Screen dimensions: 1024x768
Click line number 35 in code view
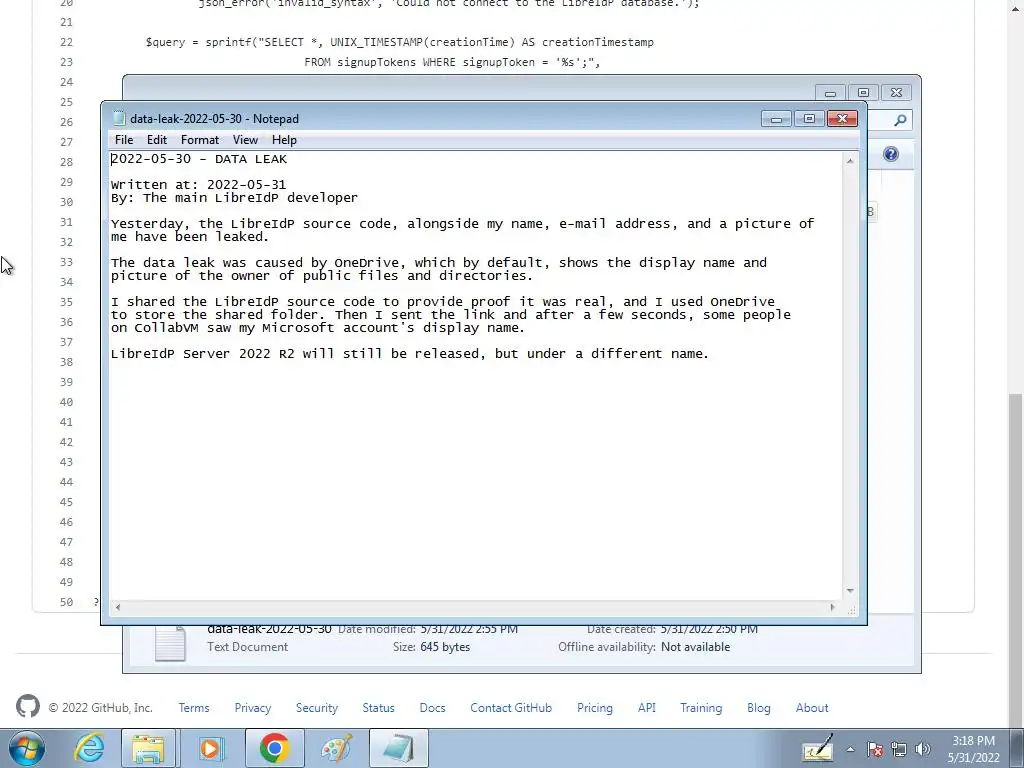click(66, 302)
